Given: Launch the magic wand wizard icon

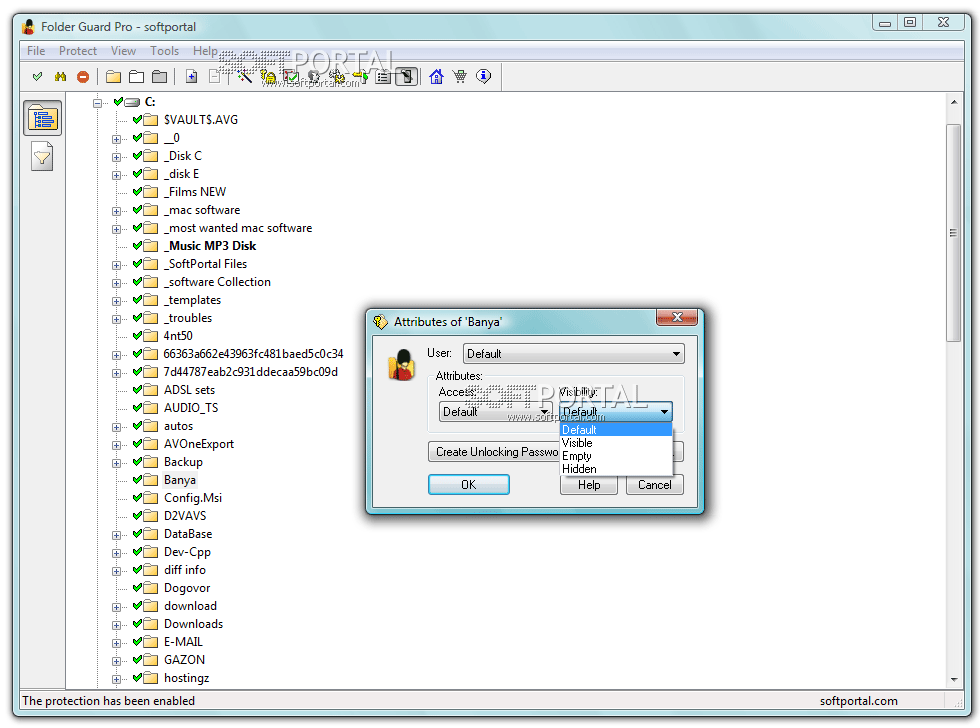Looking at the screenshot, I should [244, 77].
